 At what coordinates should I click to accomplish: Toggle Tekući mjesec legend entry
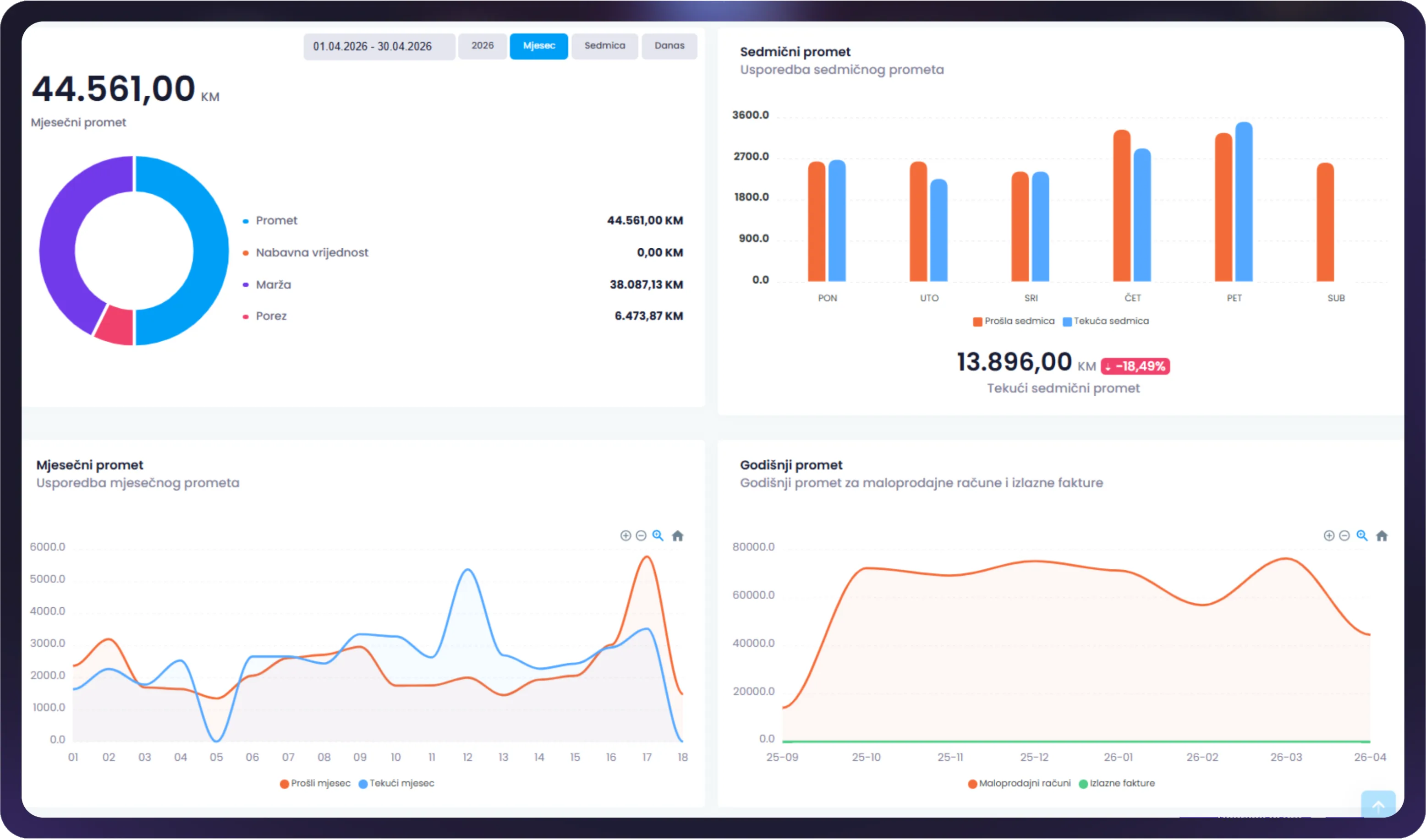click(396, 783)
